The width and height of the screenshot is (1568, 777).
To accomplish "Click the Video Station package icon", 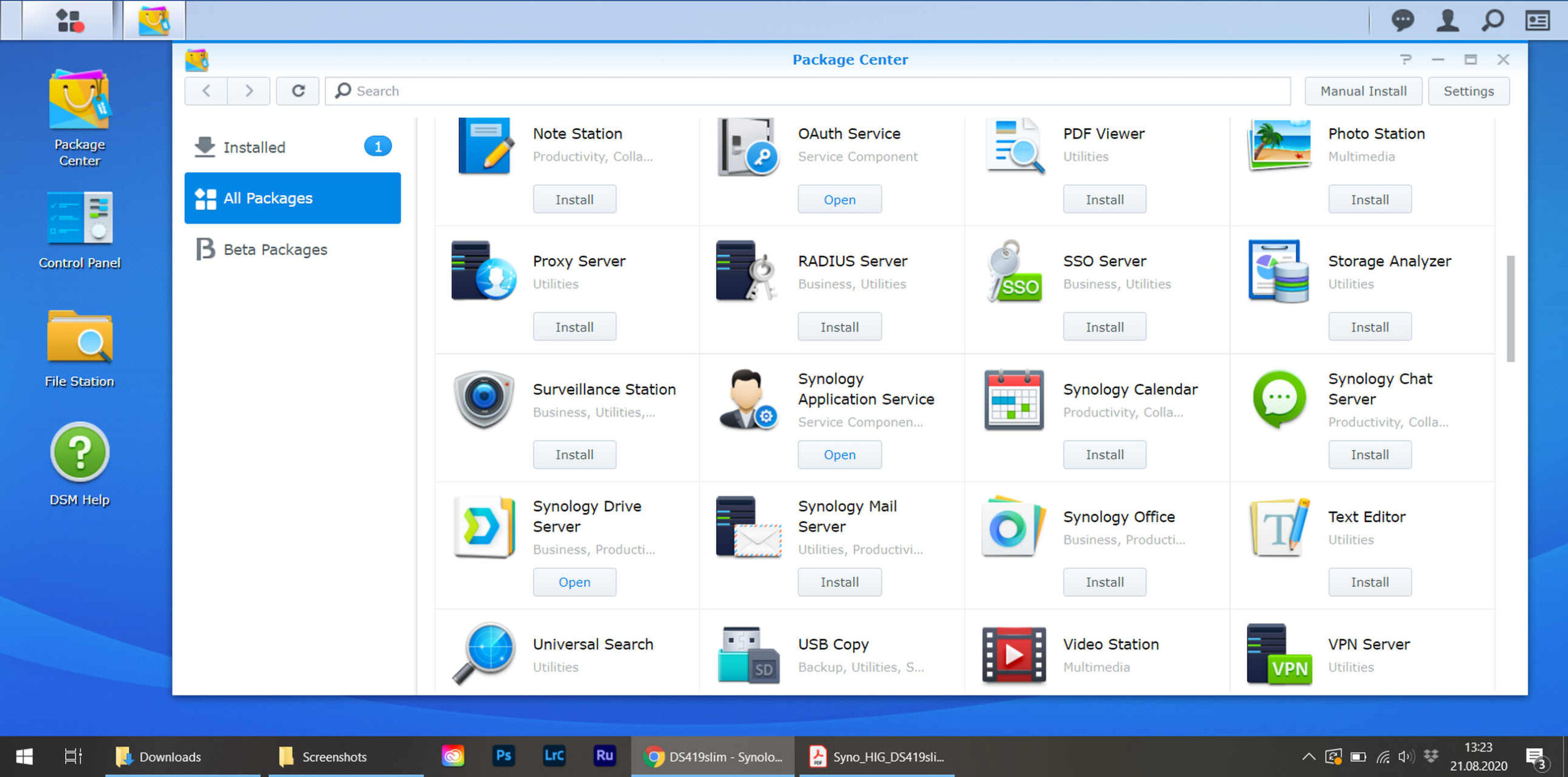I will click(1014, 654).
